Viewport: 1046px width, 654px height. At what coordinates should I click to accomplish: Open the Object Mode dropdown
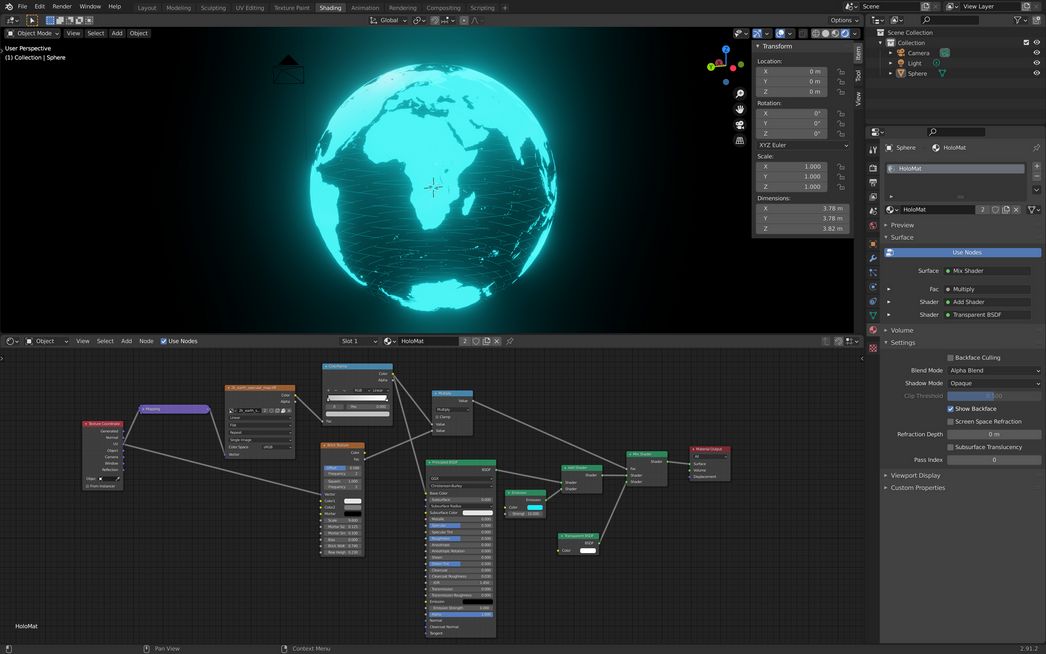click(33, 33)
